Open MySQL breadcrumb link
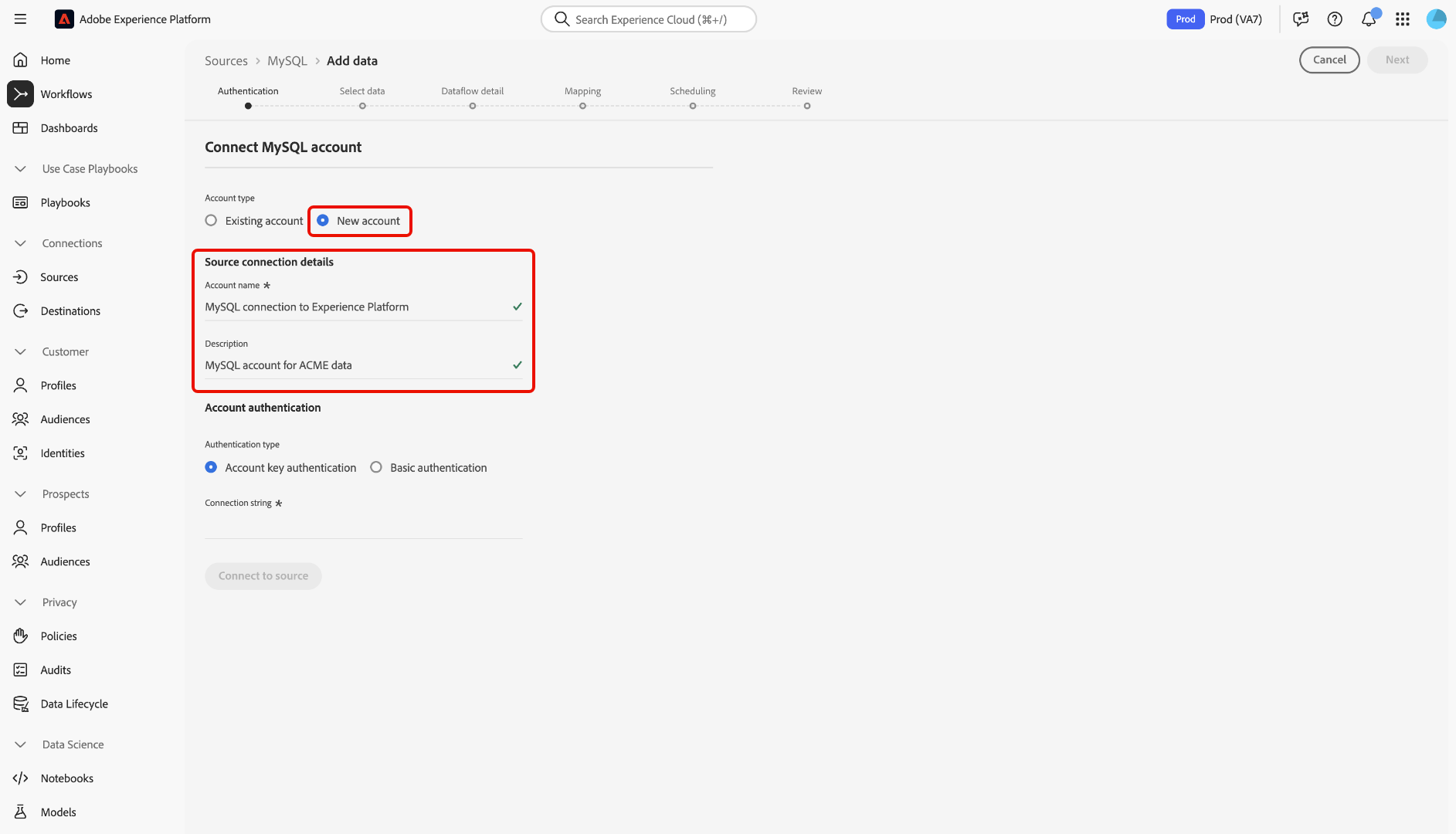The height and width of the screenshot is (834, 1456). point(287,61)
